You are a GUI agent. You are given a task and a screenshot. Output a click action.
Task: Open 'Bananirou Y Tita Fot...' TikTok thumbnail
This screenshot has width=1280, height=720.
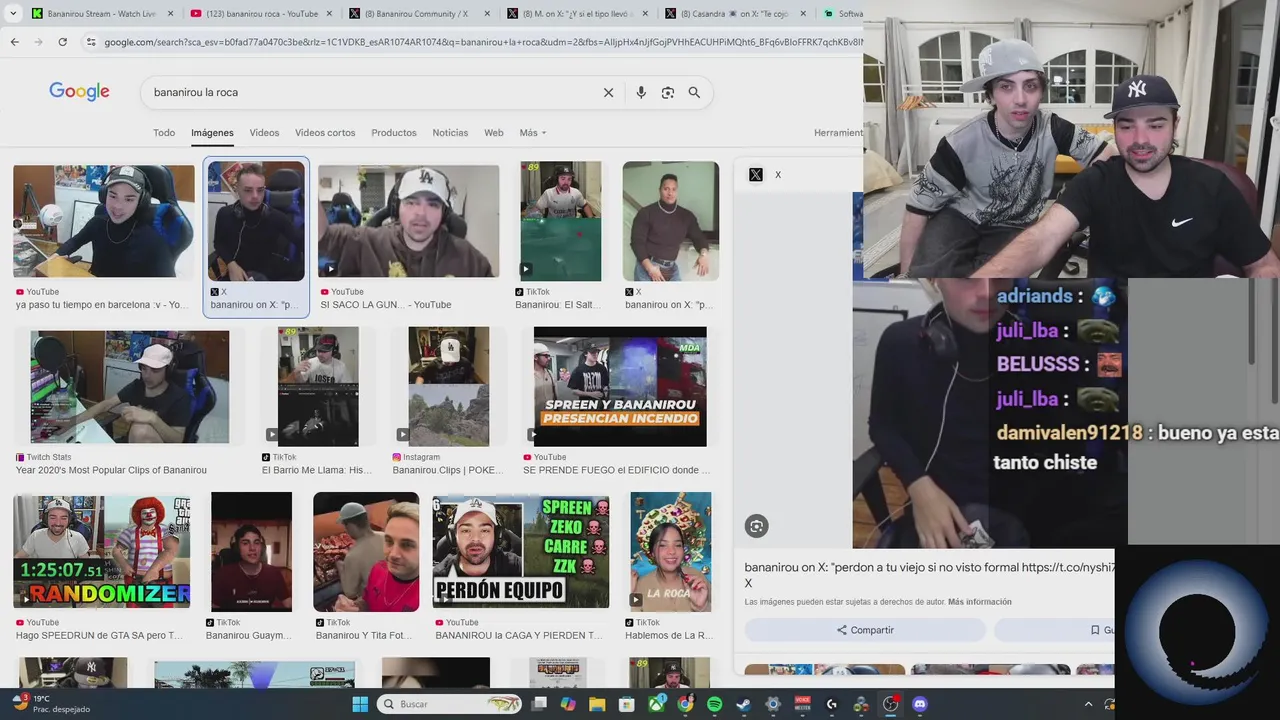coord(366,552)
